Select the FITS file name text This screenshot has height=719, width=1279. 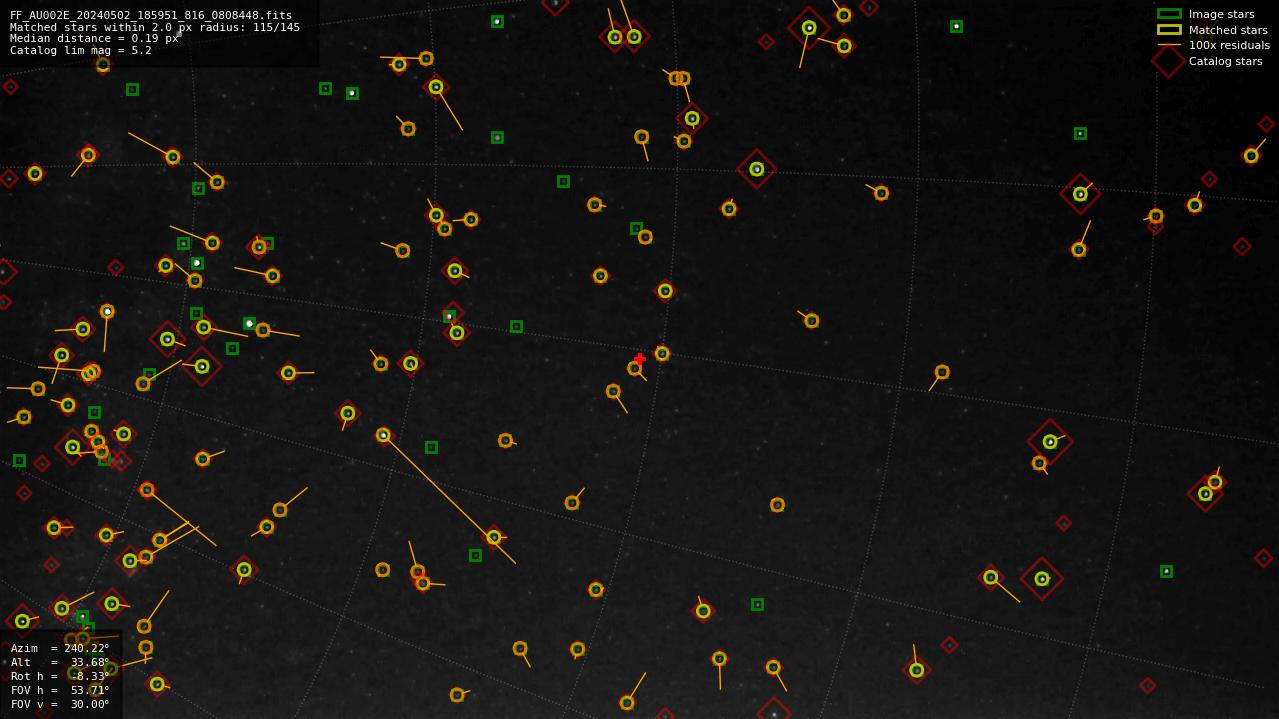point(151,15)
